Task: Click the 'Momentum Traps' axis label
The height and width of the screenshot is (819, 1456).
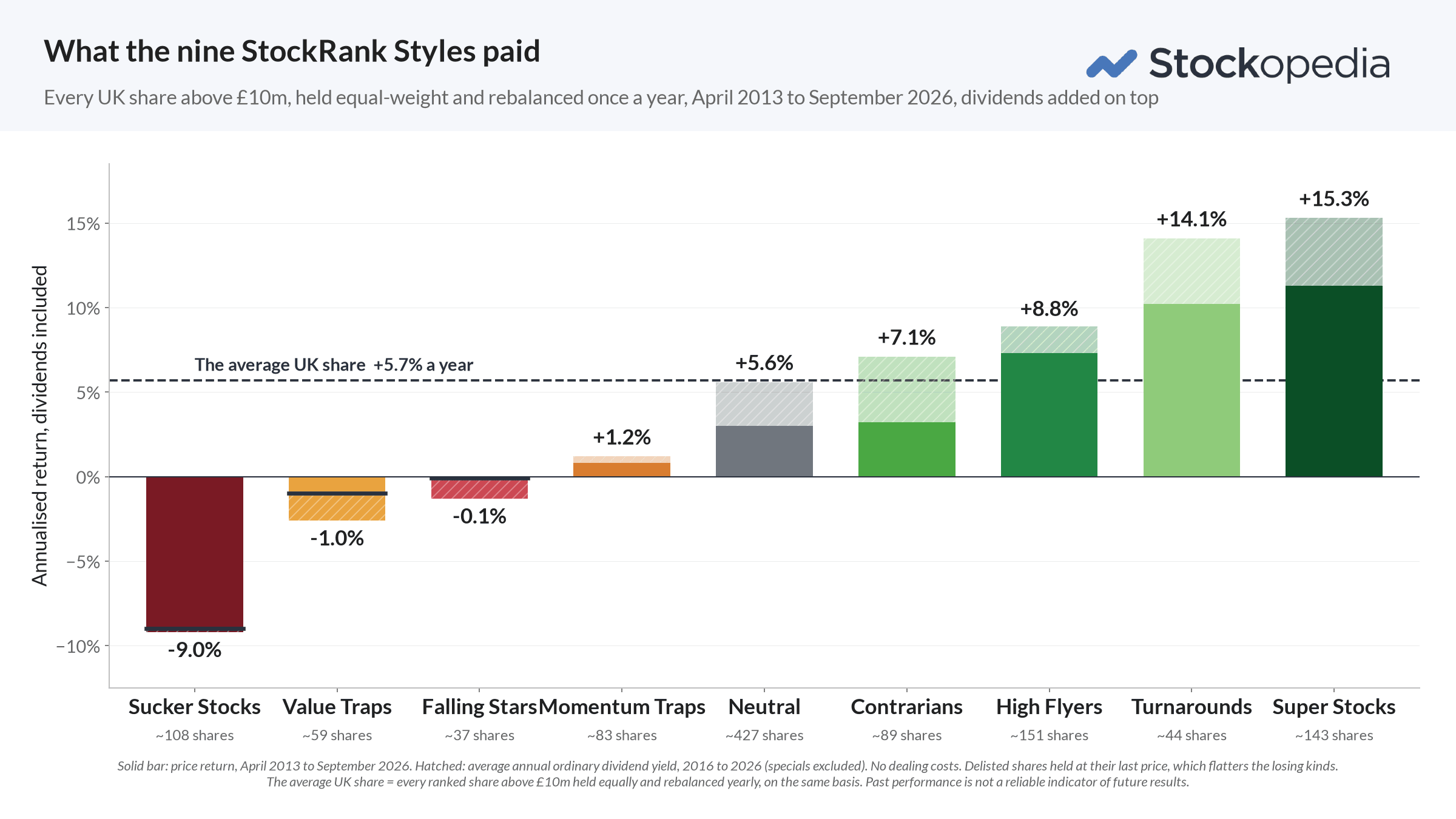Action: pos(622,707)
